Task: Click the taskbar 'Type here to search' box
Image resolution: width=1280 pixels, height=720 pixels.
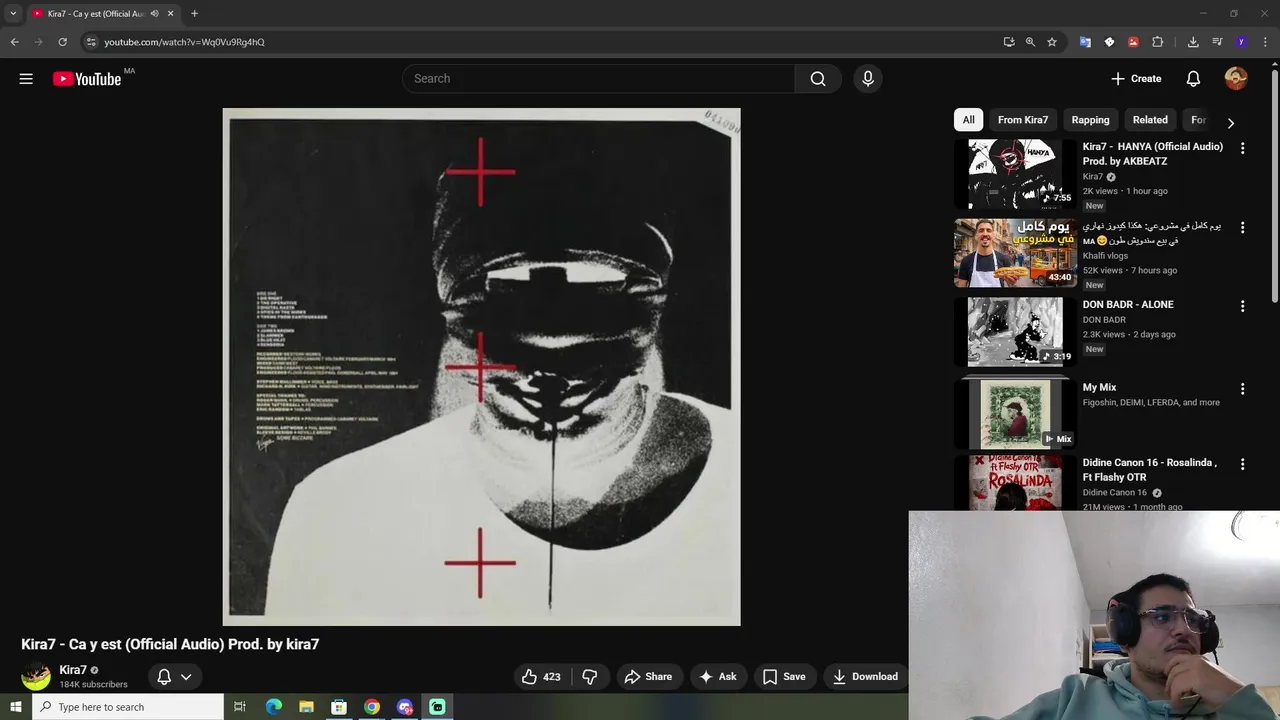Action: click(x=128, y=707)
